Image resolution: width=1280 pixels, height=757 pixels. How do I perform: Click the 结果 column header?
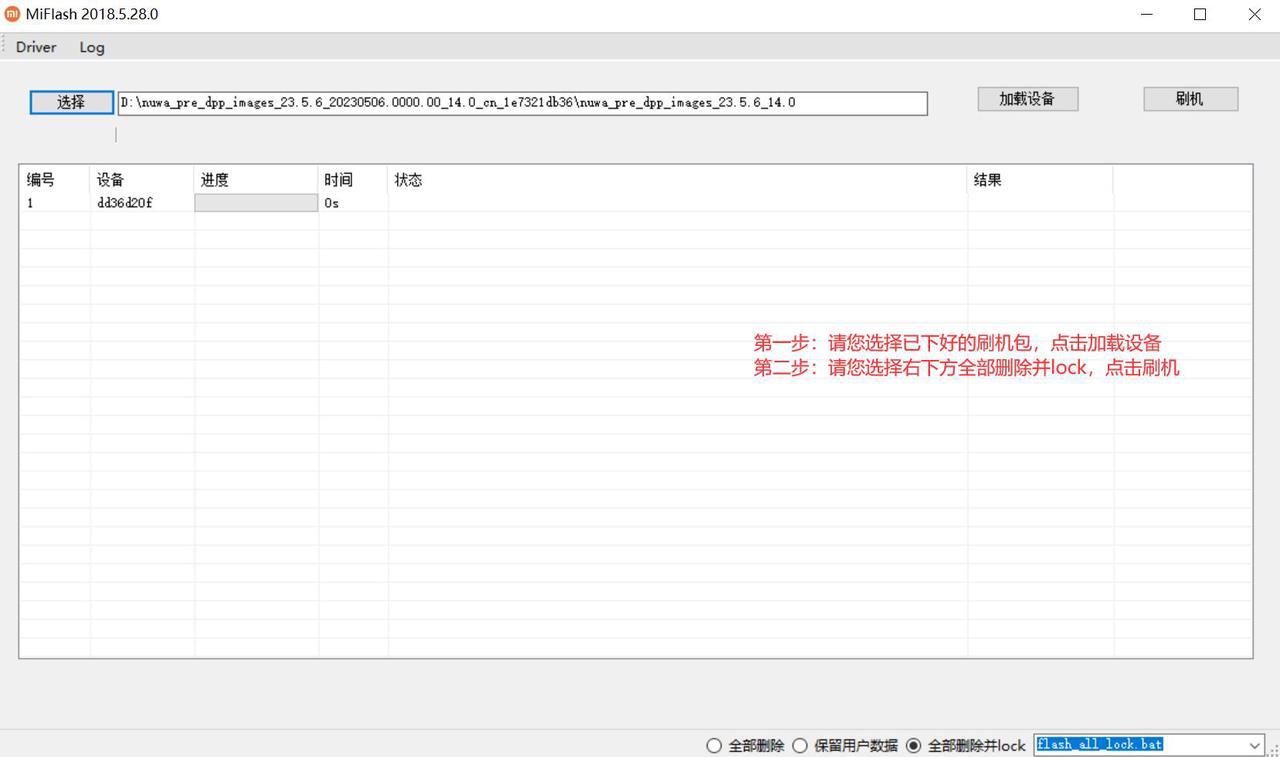pyautogui.click(x=988, y=180)
